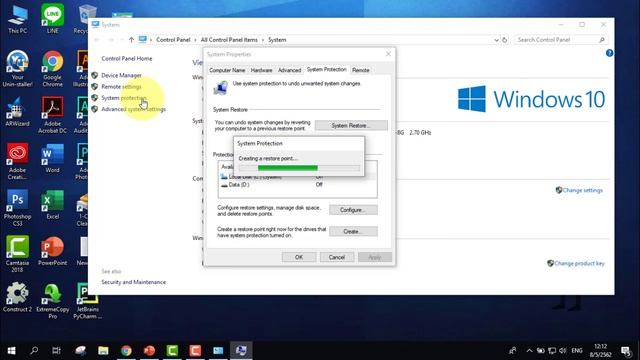Select System Protection tab
The image size is (640, 360).
coord(327,70)
